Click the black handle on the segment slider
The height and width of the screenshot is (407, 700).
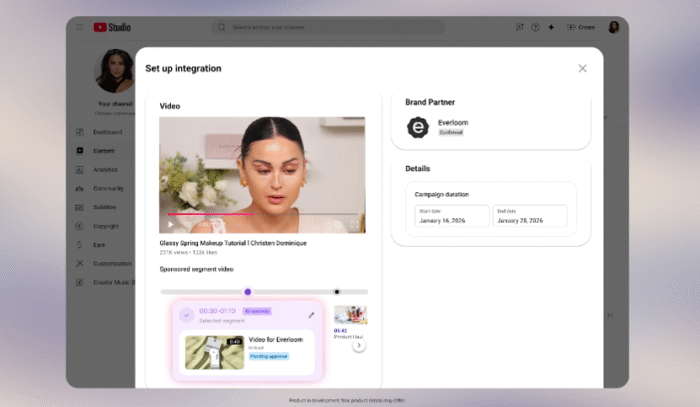[337, 292]
